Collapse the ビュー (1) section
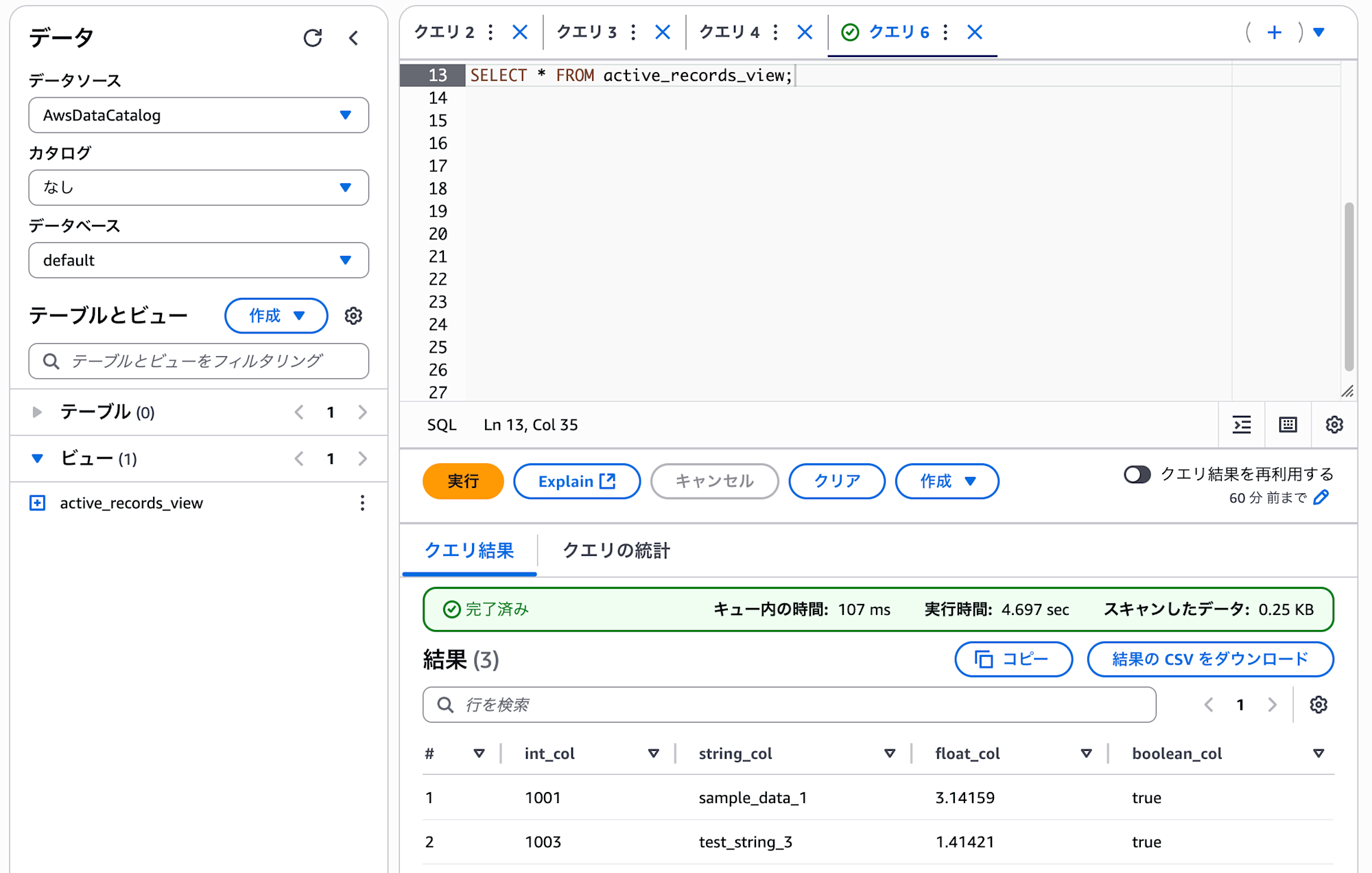 tap(37, 458)
